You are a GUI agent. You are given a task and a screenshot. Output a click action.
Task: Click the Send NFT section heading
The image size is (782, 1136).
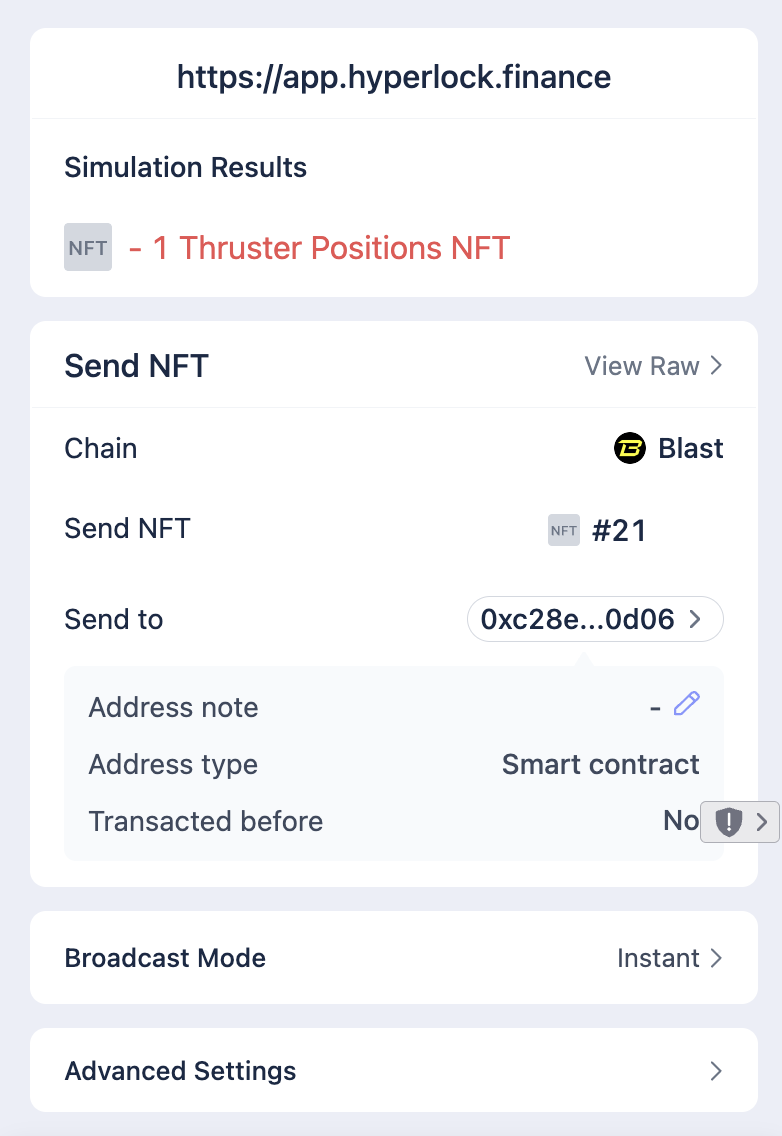coord(136,366)
